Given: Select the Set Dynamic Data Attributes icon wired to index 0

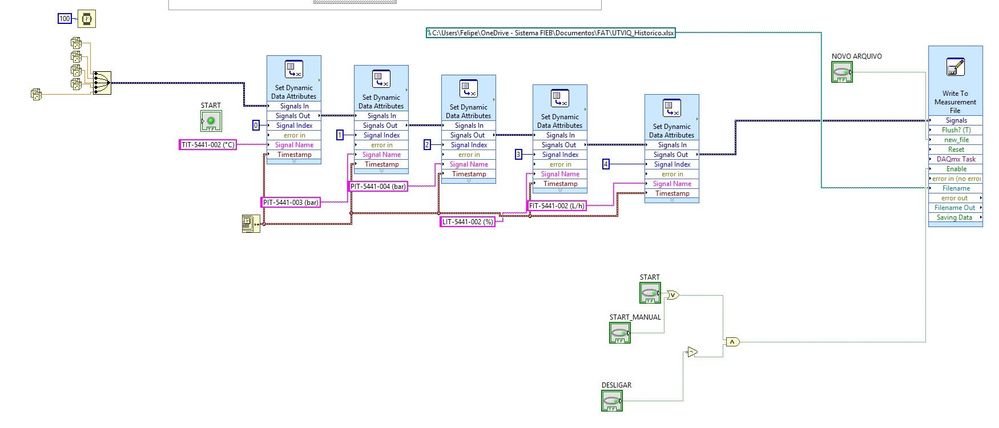Looking at the screenshot, I should point(294,69).
